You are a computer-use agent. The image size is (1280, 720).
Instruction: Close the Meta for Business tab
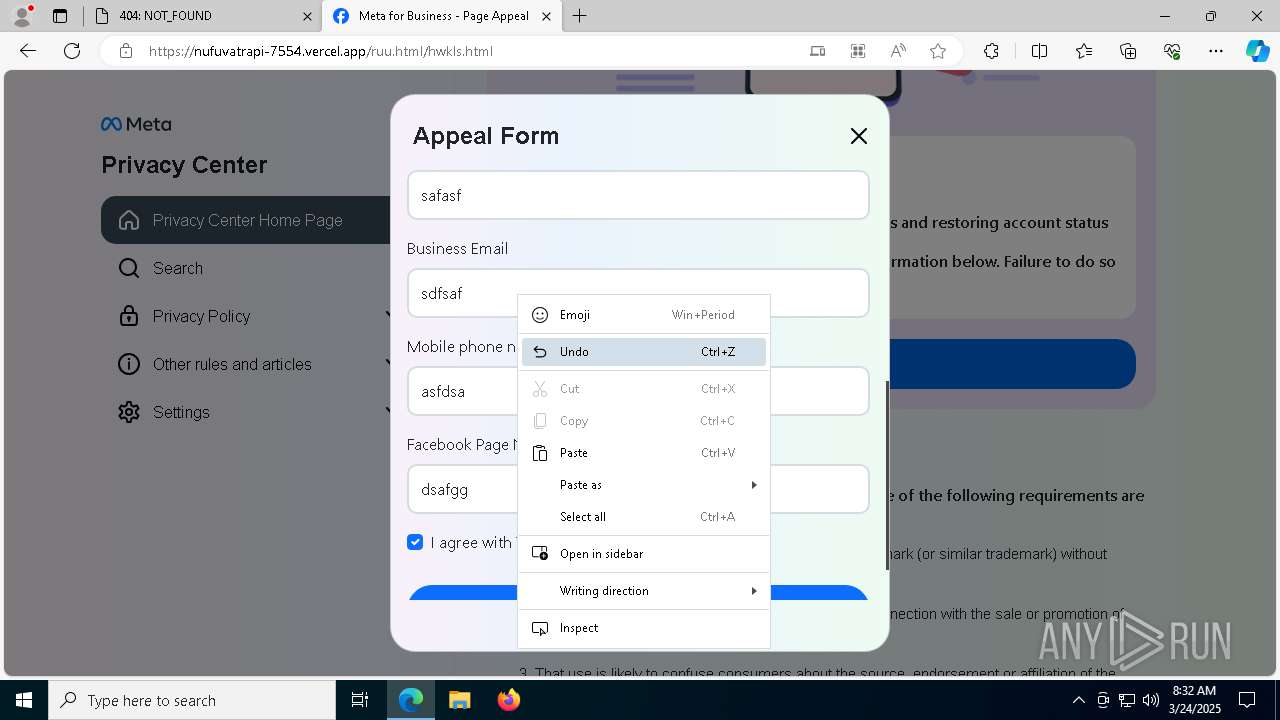tap(546, 16)
